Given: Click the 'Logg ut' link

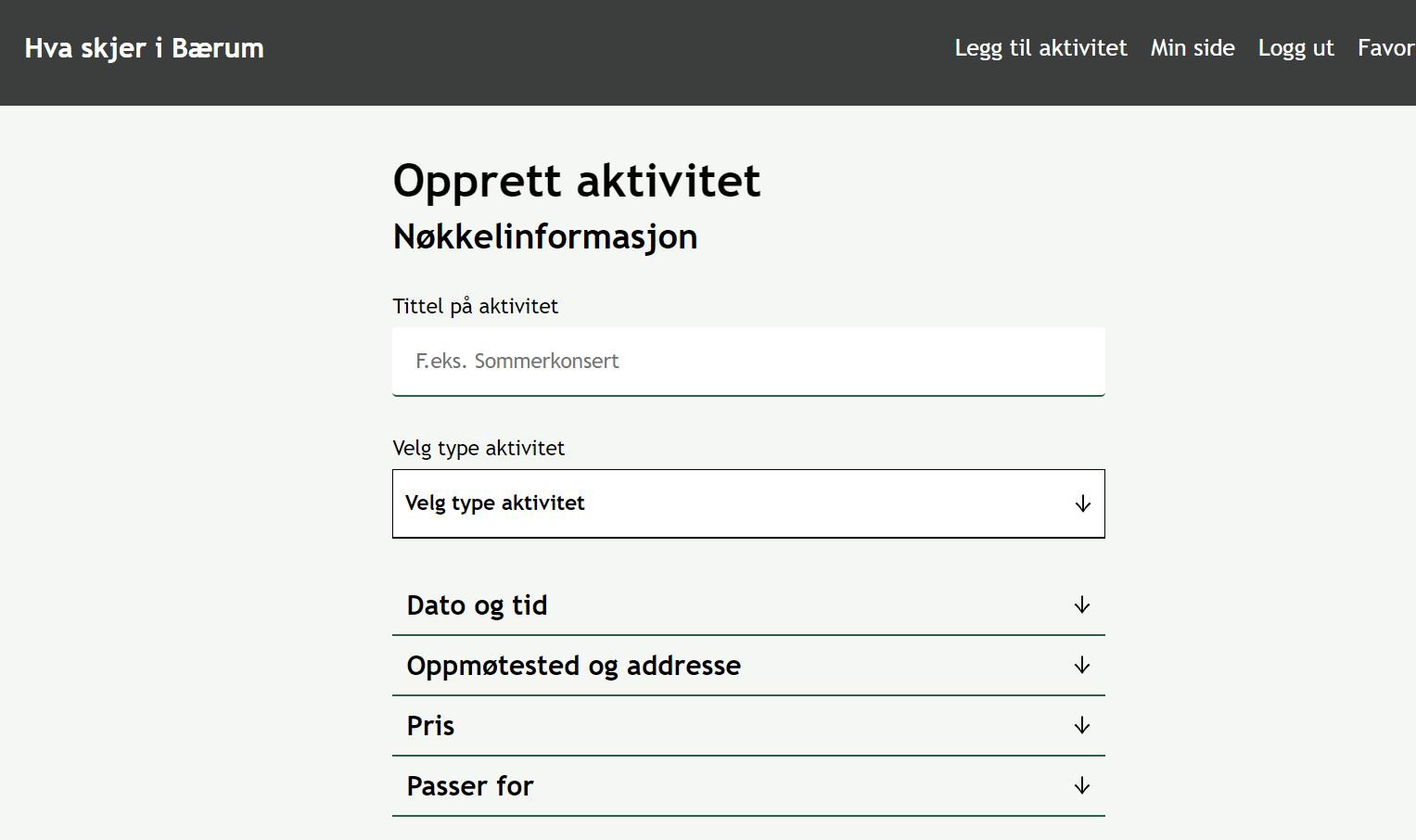Looking at the screenshot, I should [1295, 48].
